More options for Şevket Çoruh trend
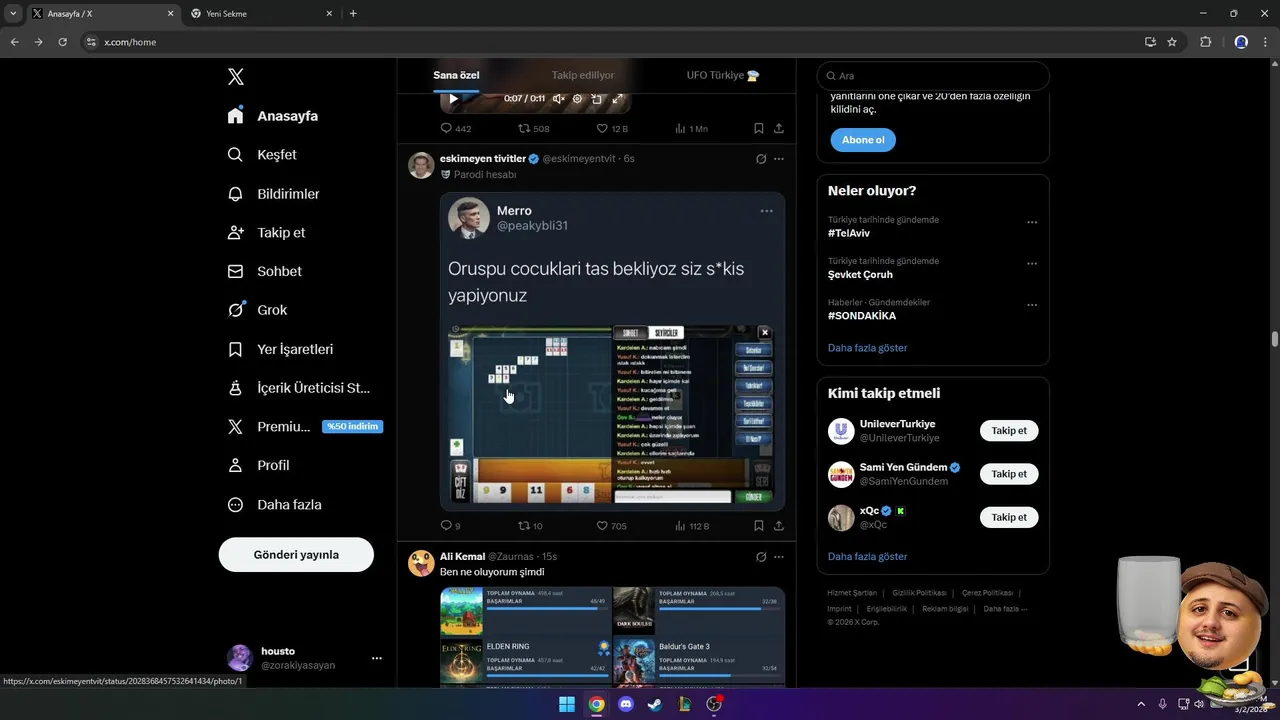The height and width of the screenshot is (720, 1280). coord(1032,264)
